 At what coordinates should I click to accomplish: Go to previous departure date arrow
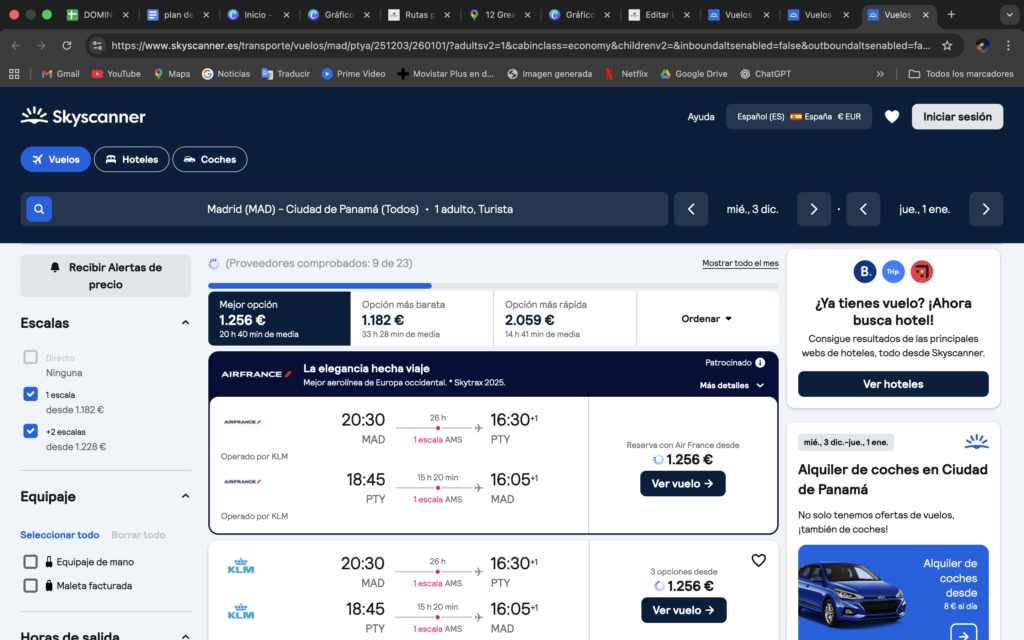click(x=690, y=209)
